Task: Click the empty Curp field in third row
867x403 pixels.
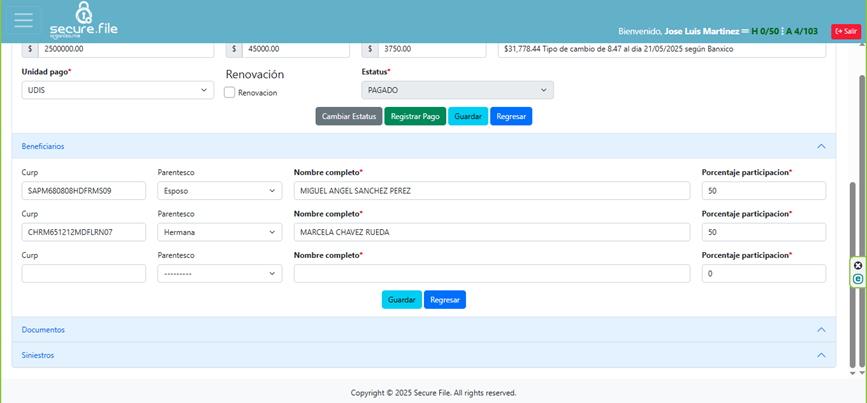Action: pyautogui.click(x=84, y=273)
